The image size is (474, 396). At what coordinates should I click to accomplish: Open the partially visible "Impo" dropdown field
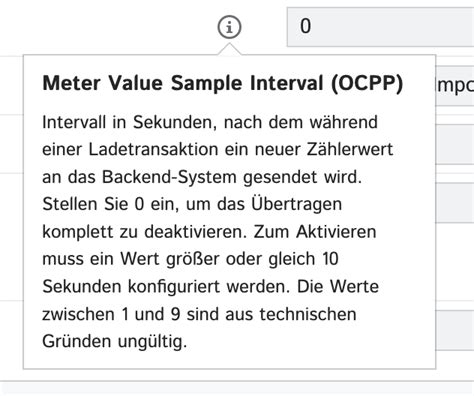pyautogui.click(x=455, y=86)
